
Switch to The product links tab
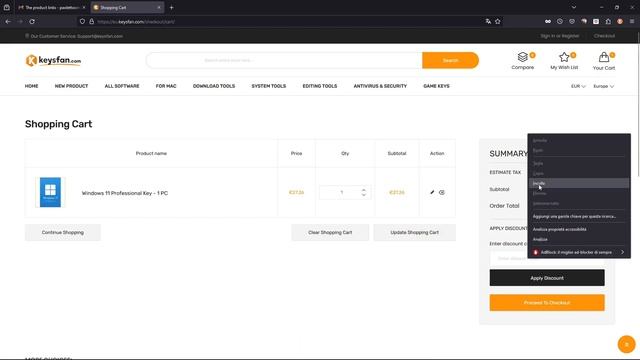click(51, 7)
